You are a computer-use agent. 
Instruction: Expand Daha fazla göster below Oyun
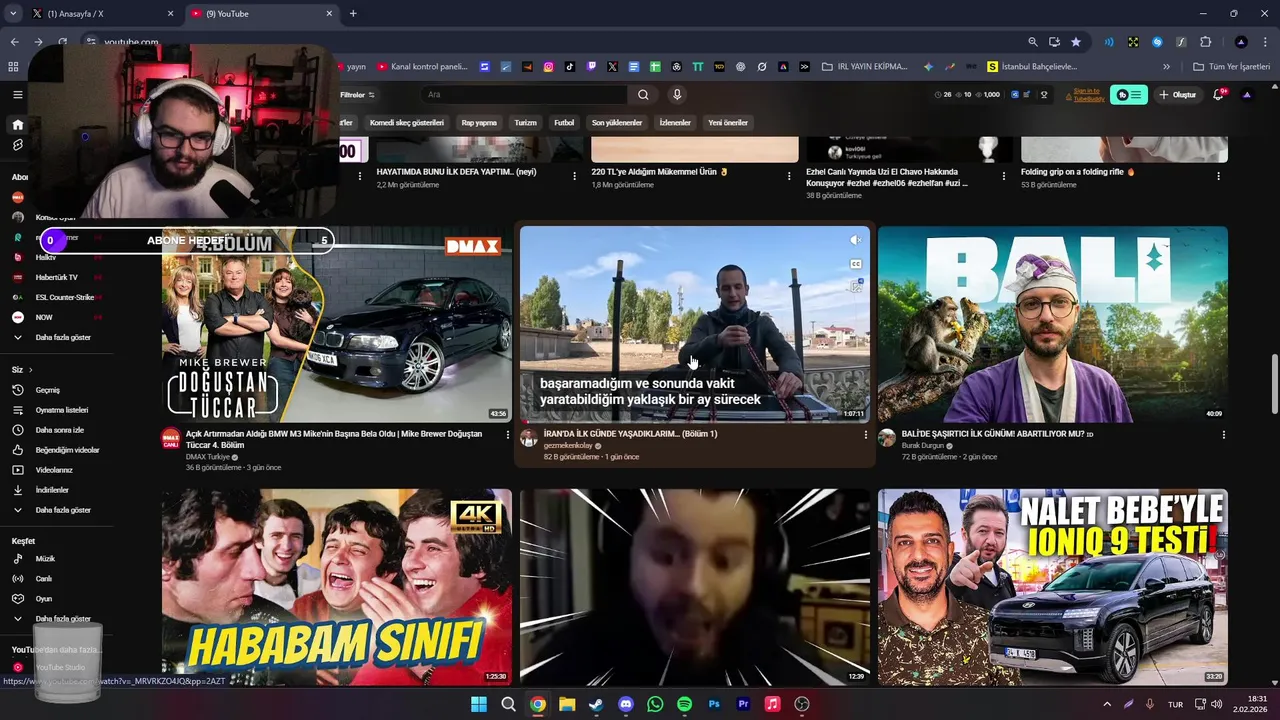pos(62,619)
